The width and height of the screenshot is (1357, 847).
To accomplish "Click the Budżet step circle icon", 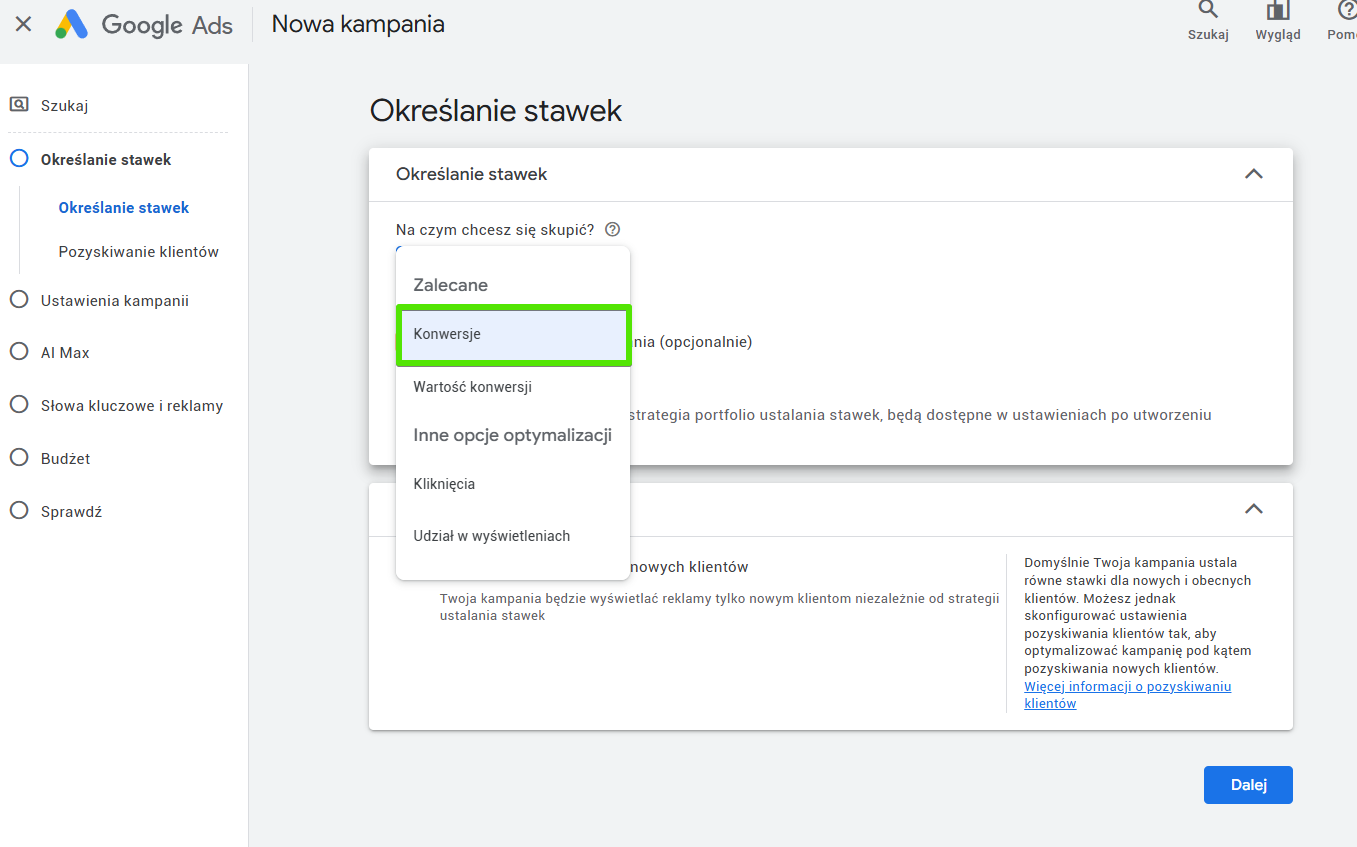I will click(19, 458).
